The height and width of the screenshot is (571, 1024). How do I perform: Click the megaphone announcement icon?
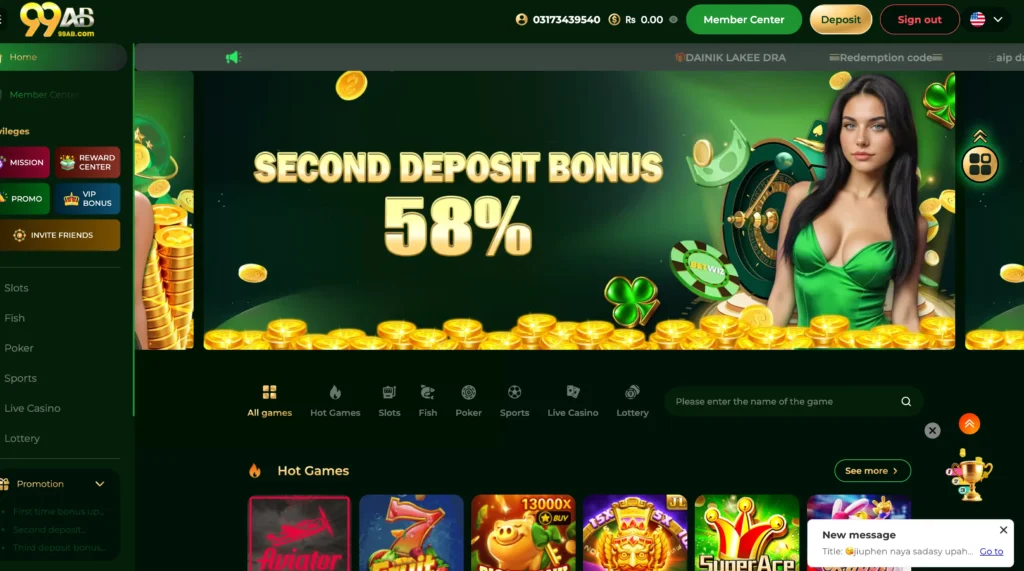[x=233, y=57]
